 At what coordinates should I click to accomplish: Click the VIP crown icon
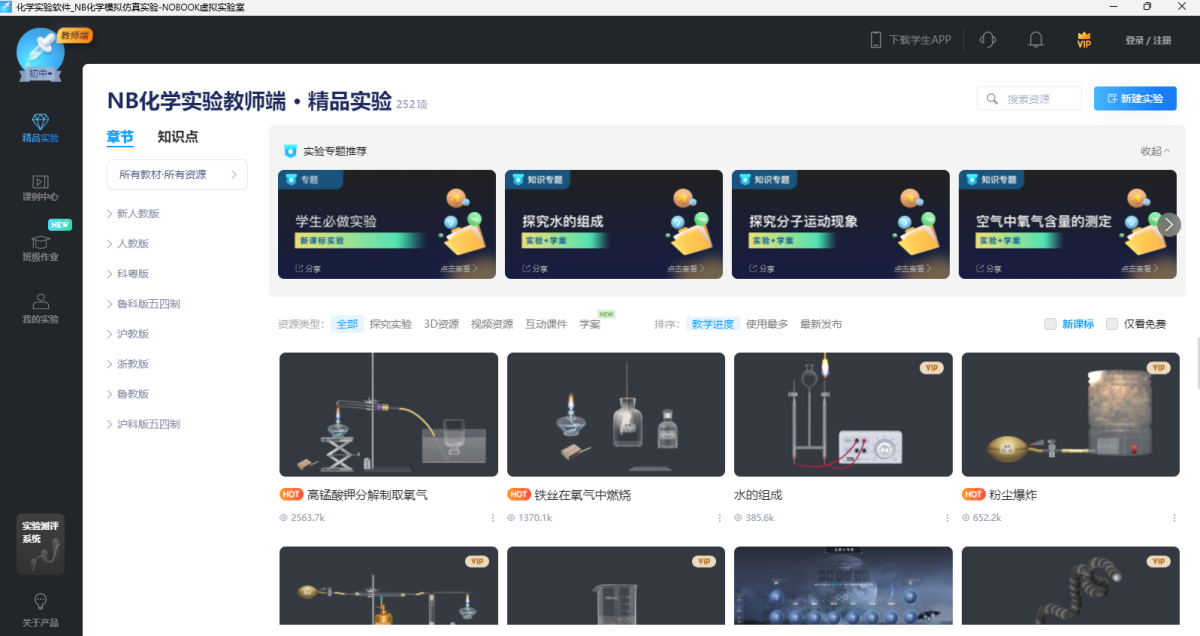[1084, 40]
